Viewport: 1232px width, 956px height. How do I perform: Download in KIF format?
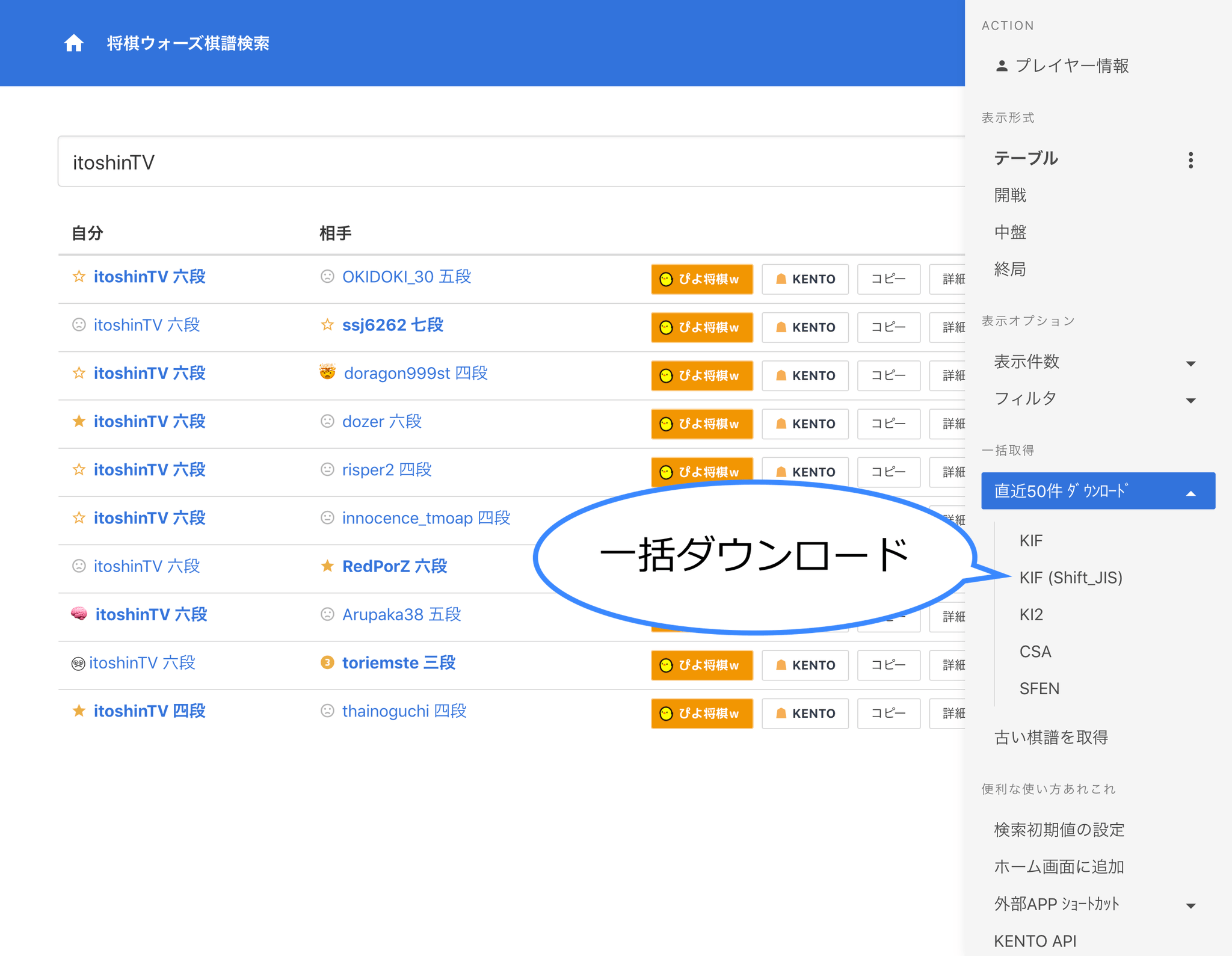coord(1031,541)
